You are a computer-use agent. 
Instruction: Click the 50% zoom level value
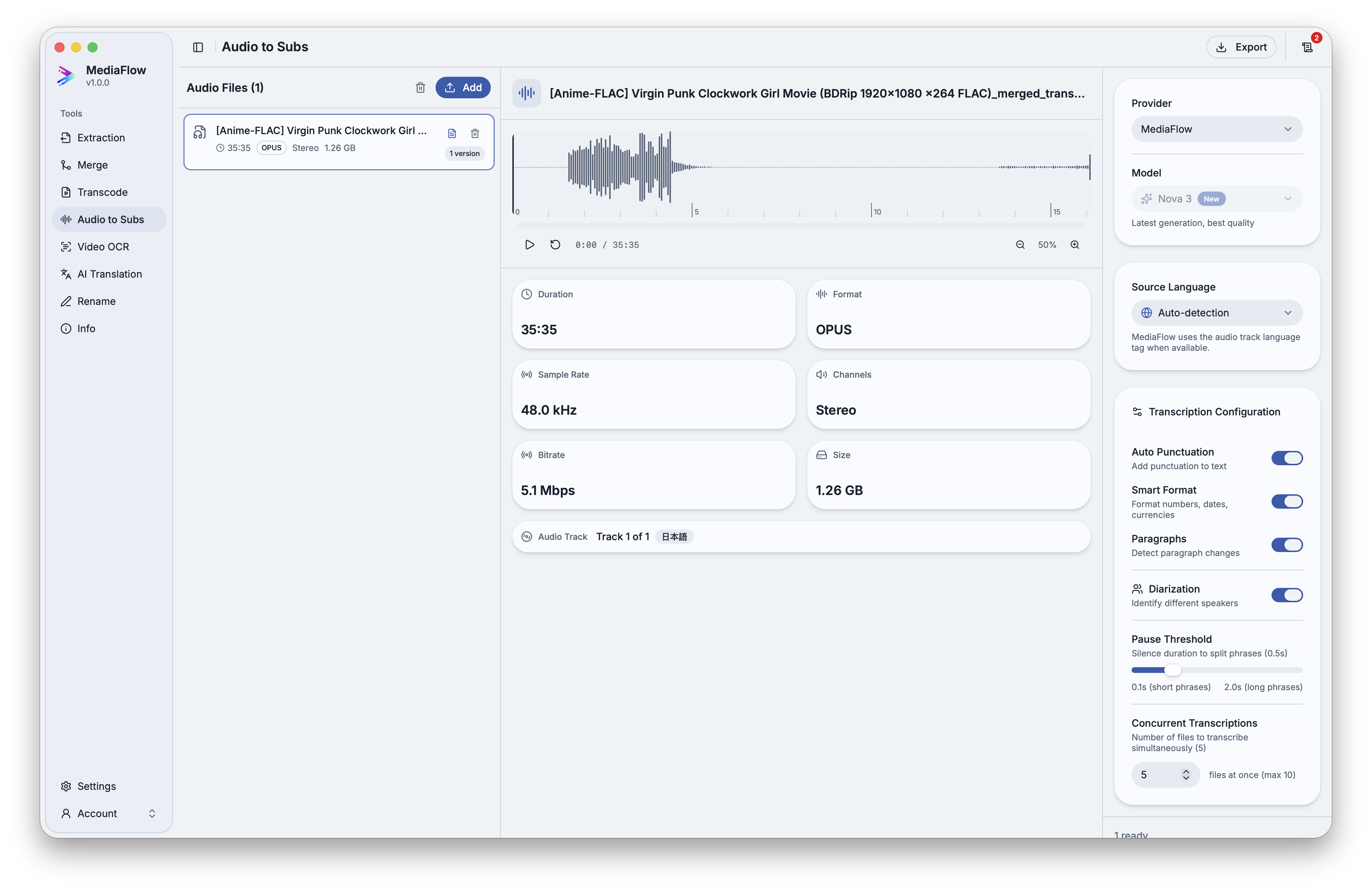pyautogui.click(x=1047, y=245)
